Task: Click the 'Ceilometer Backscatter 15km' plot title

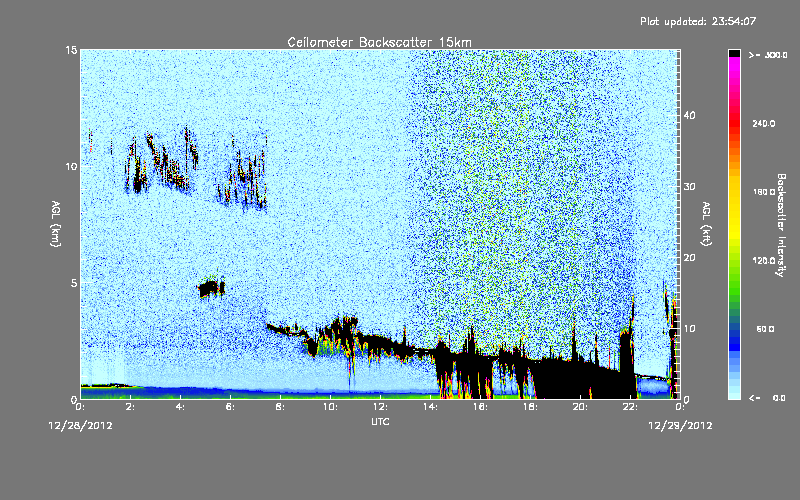Action: coord(379,42)
